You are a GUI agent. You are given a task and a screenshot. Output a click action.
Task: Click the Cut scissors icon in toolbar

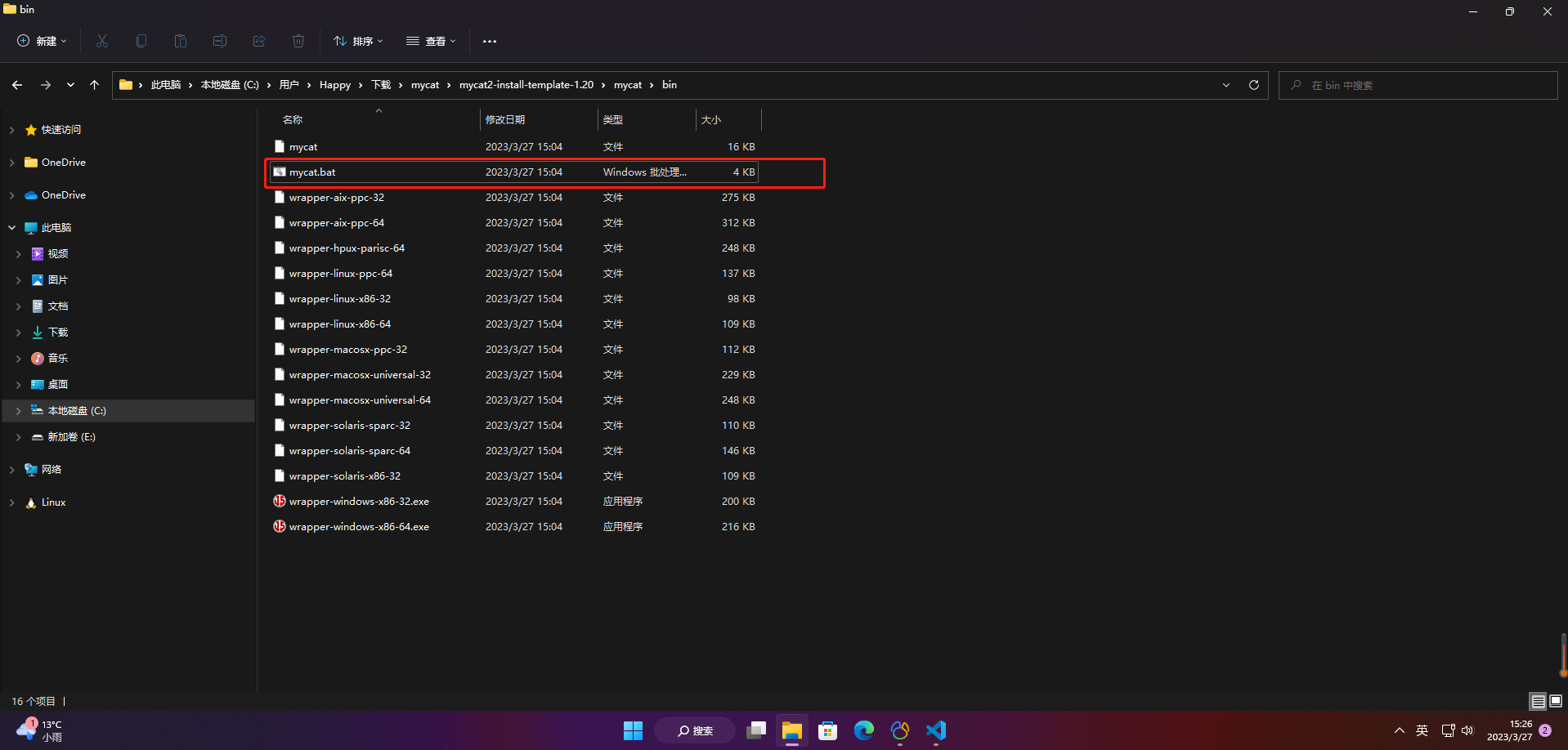pyautogui.click(x=102, y=41)
